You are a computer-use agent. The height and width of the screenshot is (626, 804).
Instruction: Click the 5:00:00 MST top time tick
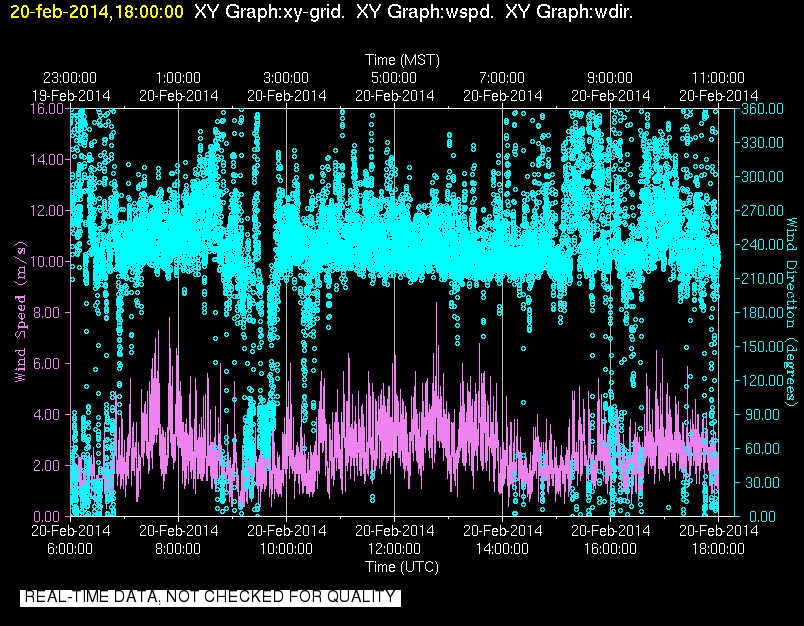coord(394,87)
